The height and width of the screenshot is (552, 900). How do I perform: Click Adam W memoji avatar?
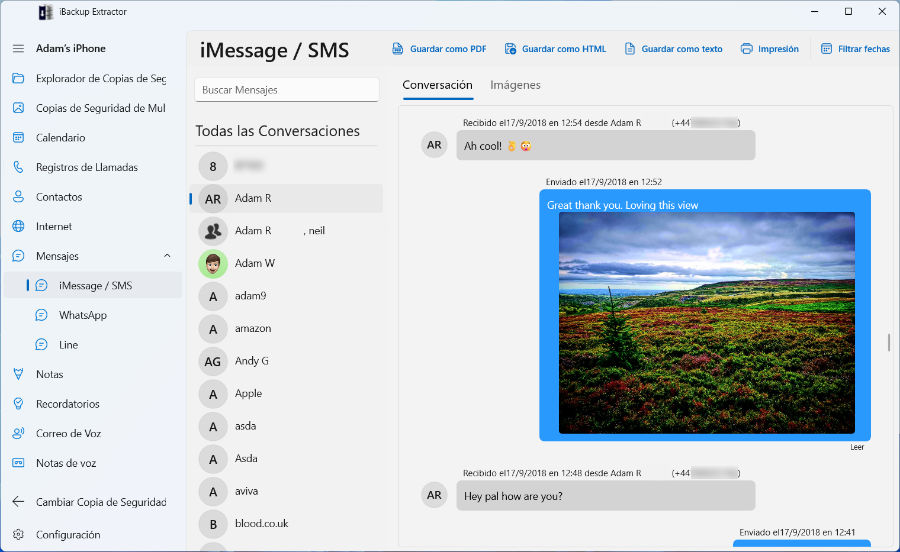tap(213, 263)
